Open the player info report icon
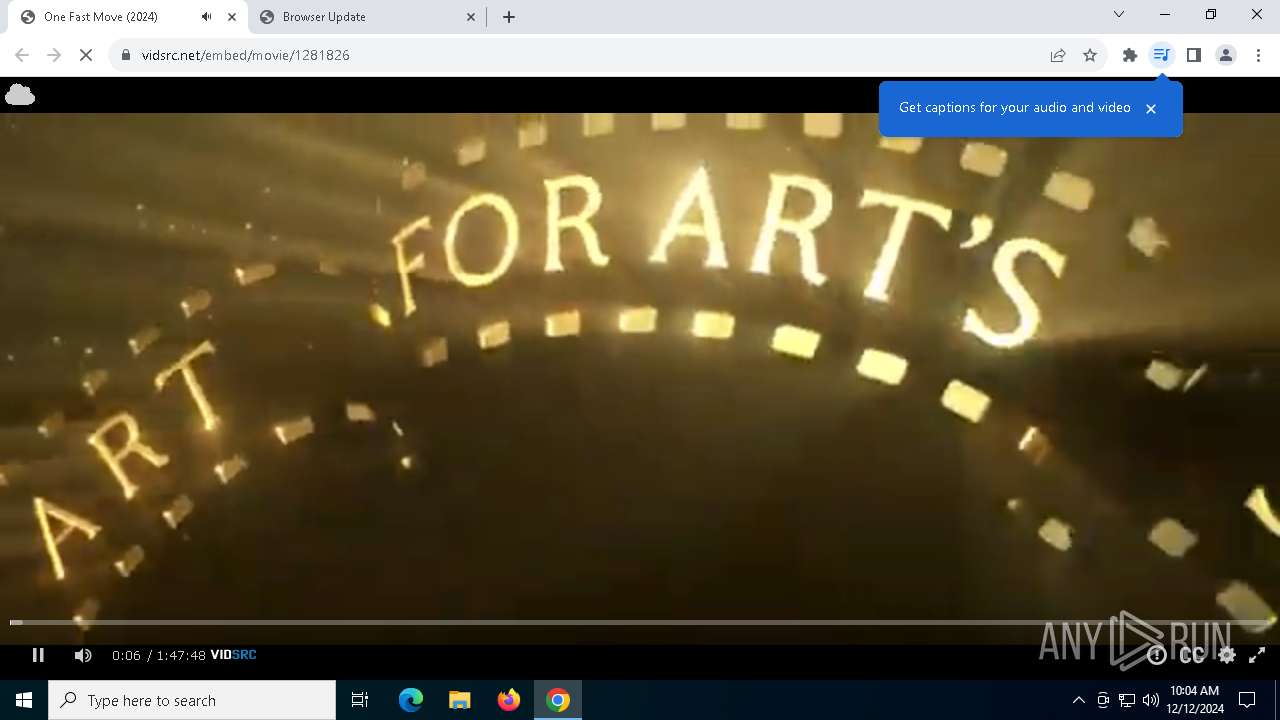Image resolution: width=1280 pixels, height=720 pixels. 1157,655
